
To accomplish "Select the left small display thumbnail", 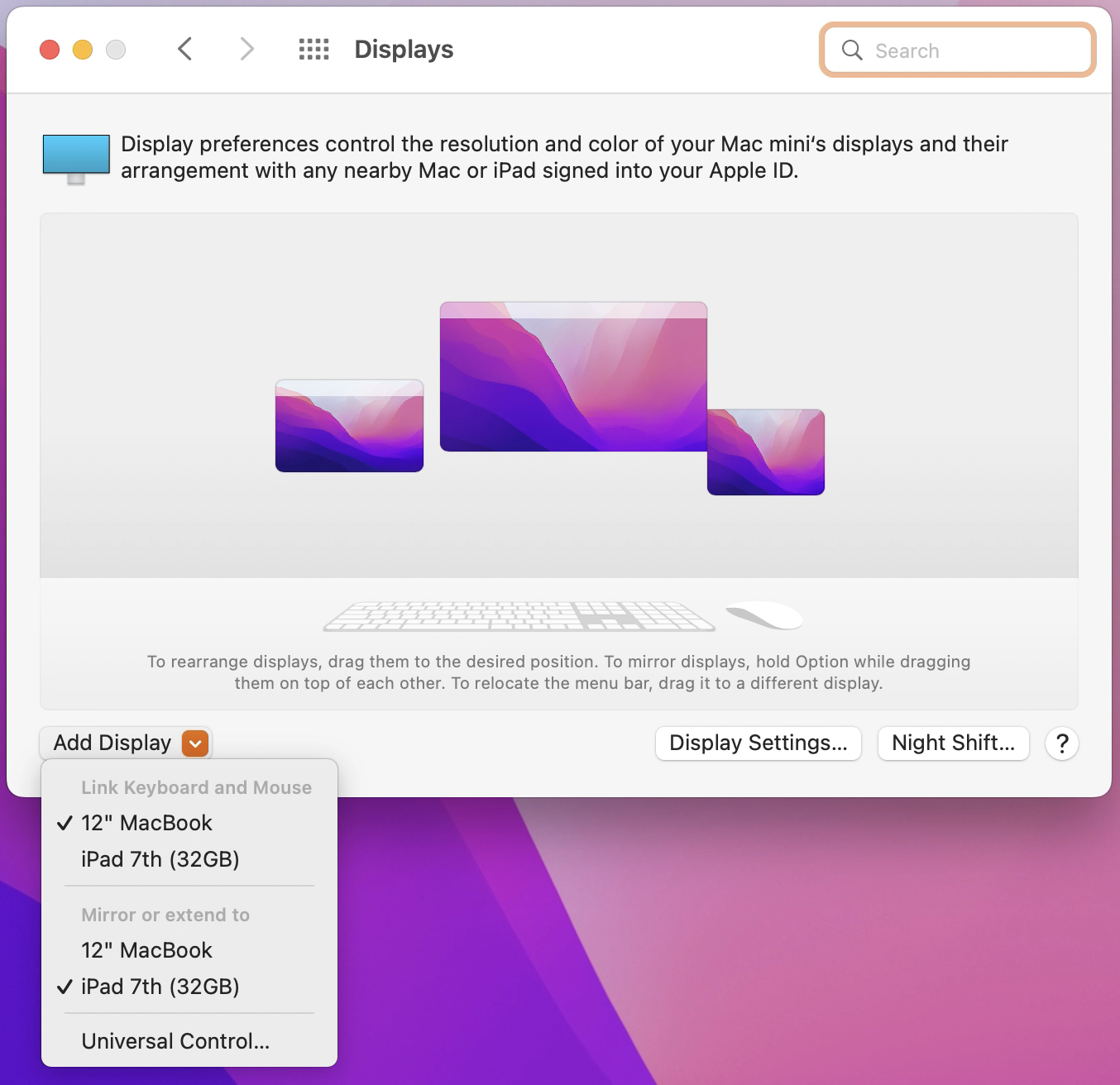I will (349, 426).
